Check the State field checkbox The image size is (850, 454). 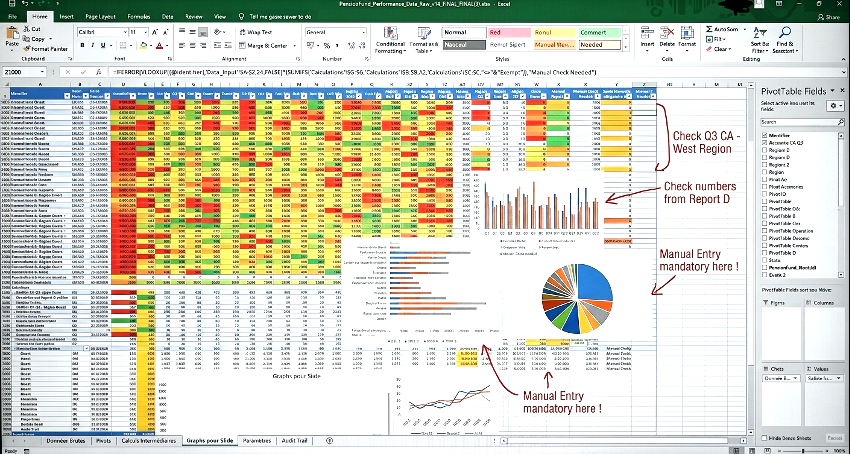point(764,260)
